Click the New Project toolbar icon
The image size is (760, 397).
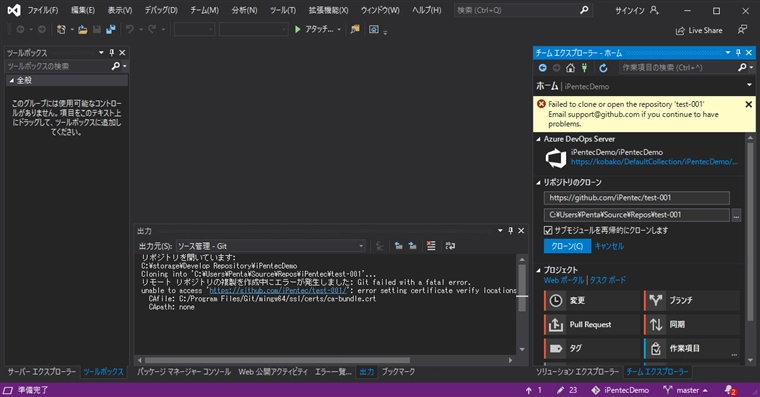tap(61, 30)
